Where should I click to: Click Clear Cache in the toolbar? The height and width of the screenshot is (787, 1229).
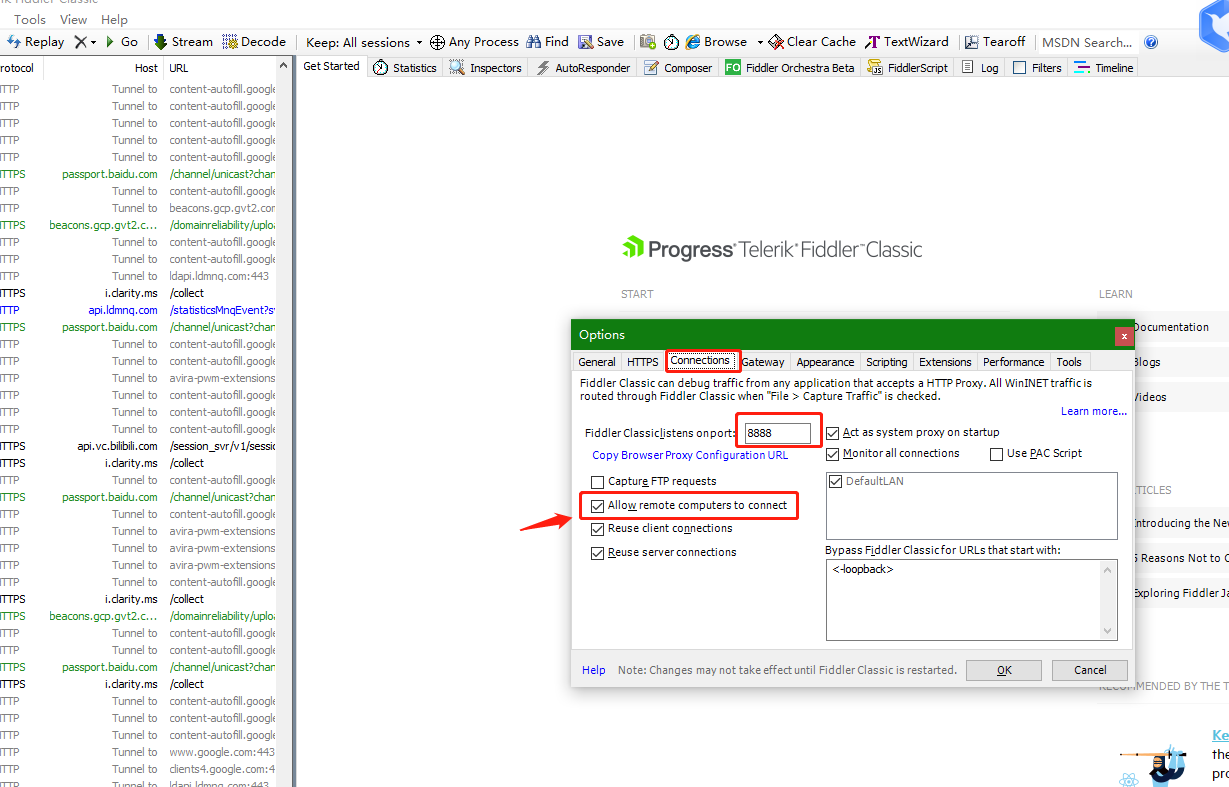click(x=812, y=42)
